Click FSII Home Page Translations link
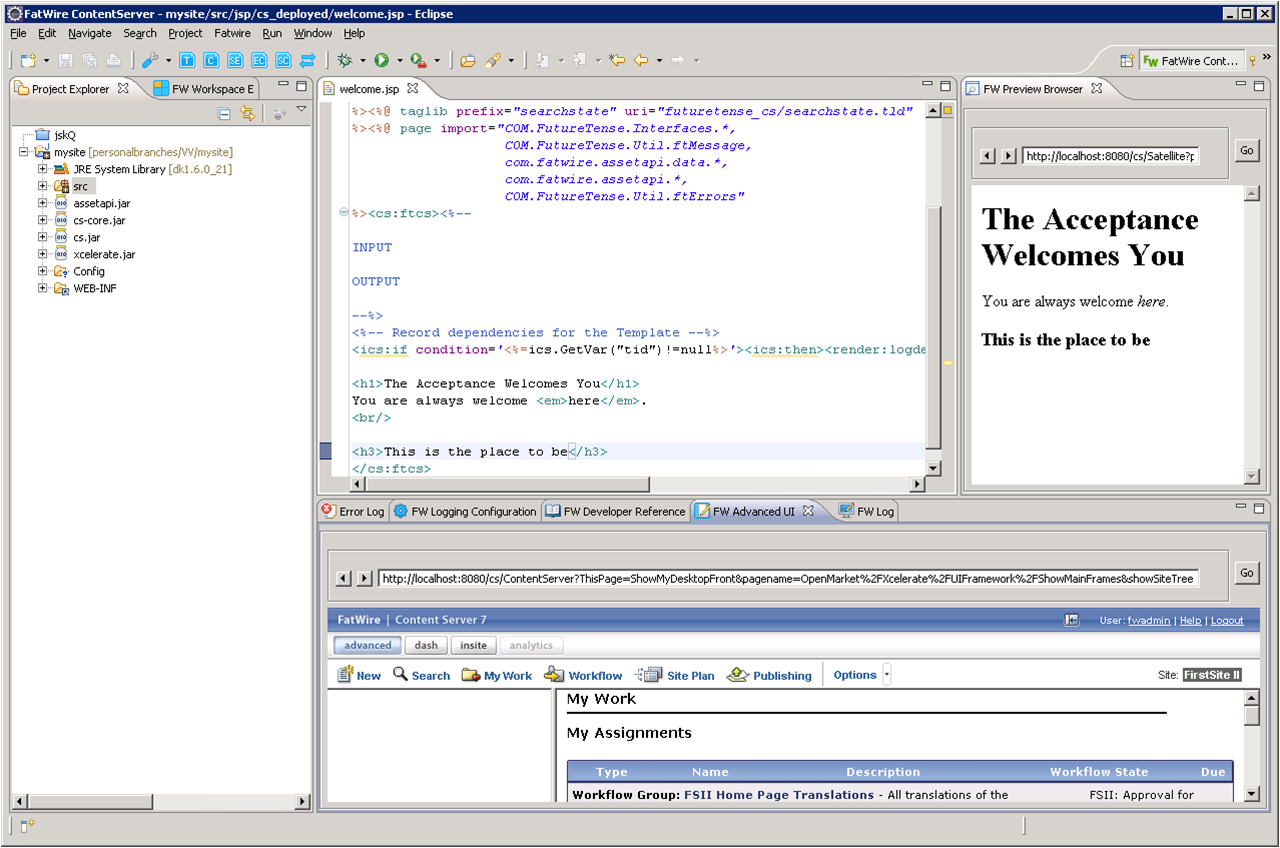 [x=779, y=795]
